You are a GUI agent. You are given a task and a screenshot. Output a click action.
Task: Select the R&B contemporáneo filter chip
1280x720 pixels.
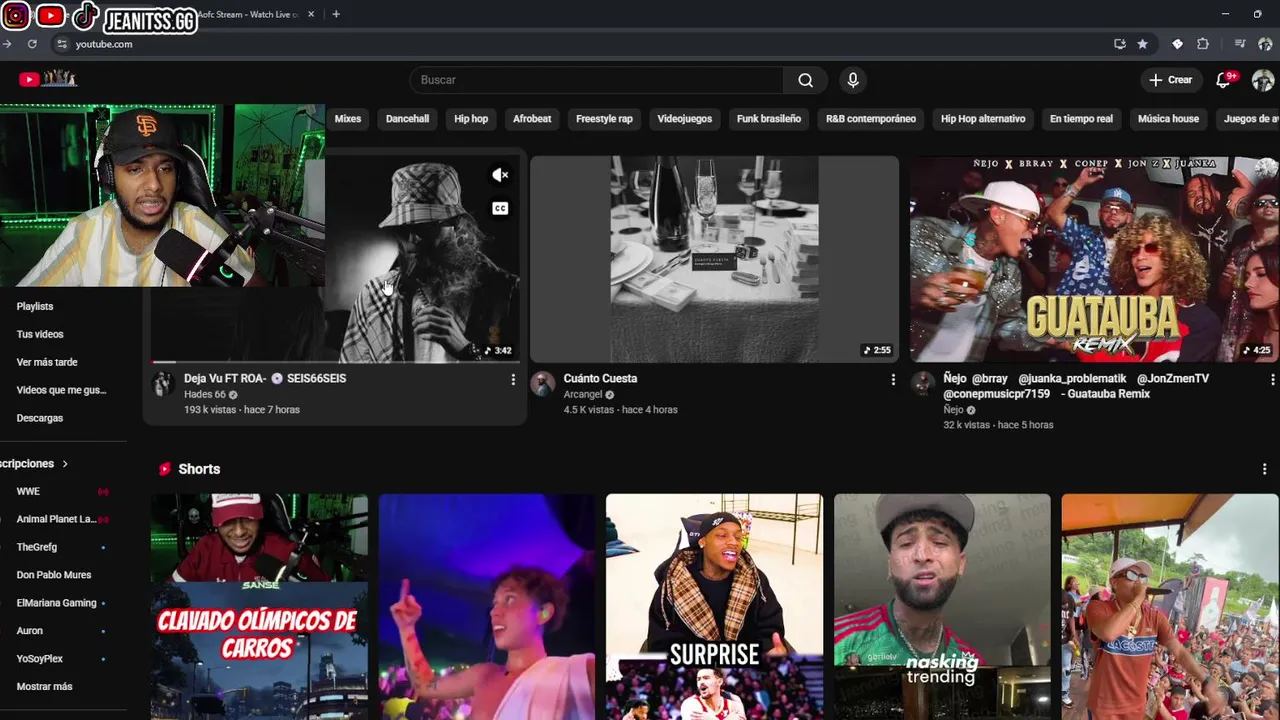click(x=871, y=119)
